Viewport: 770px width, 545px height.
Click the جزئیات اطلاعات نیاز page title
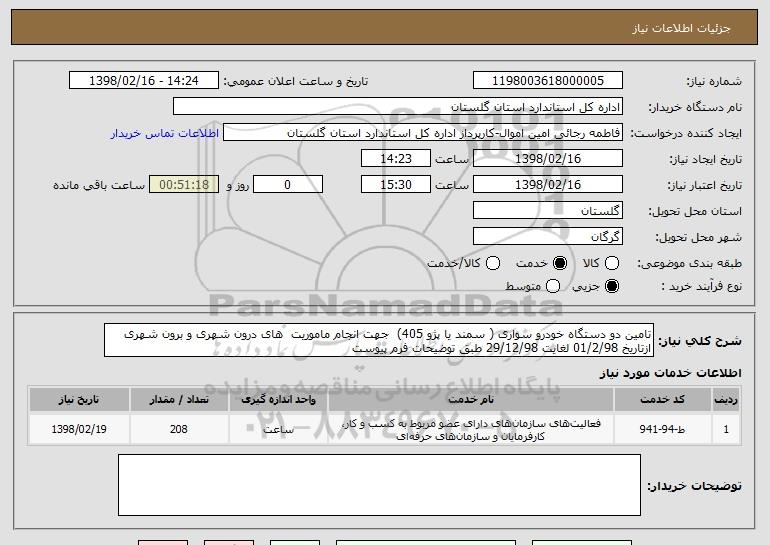pyautogui.click(x=681, y=28)
